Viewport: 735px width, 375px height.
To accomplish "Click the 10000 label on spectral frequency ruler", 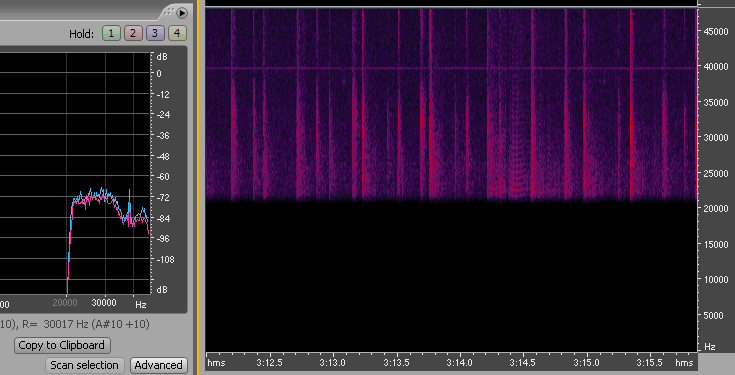I will coord(716,280).
